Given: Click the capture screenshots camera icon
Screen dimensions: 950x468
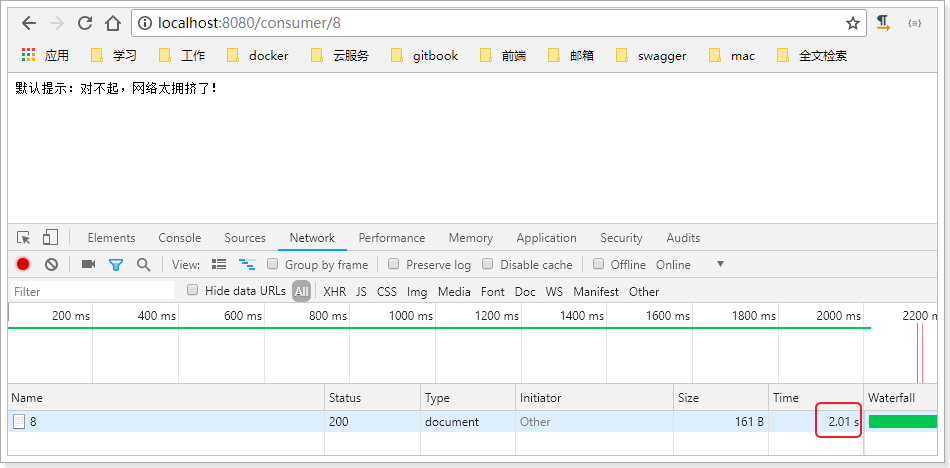Looking at the screenshot, I should 88,265.
